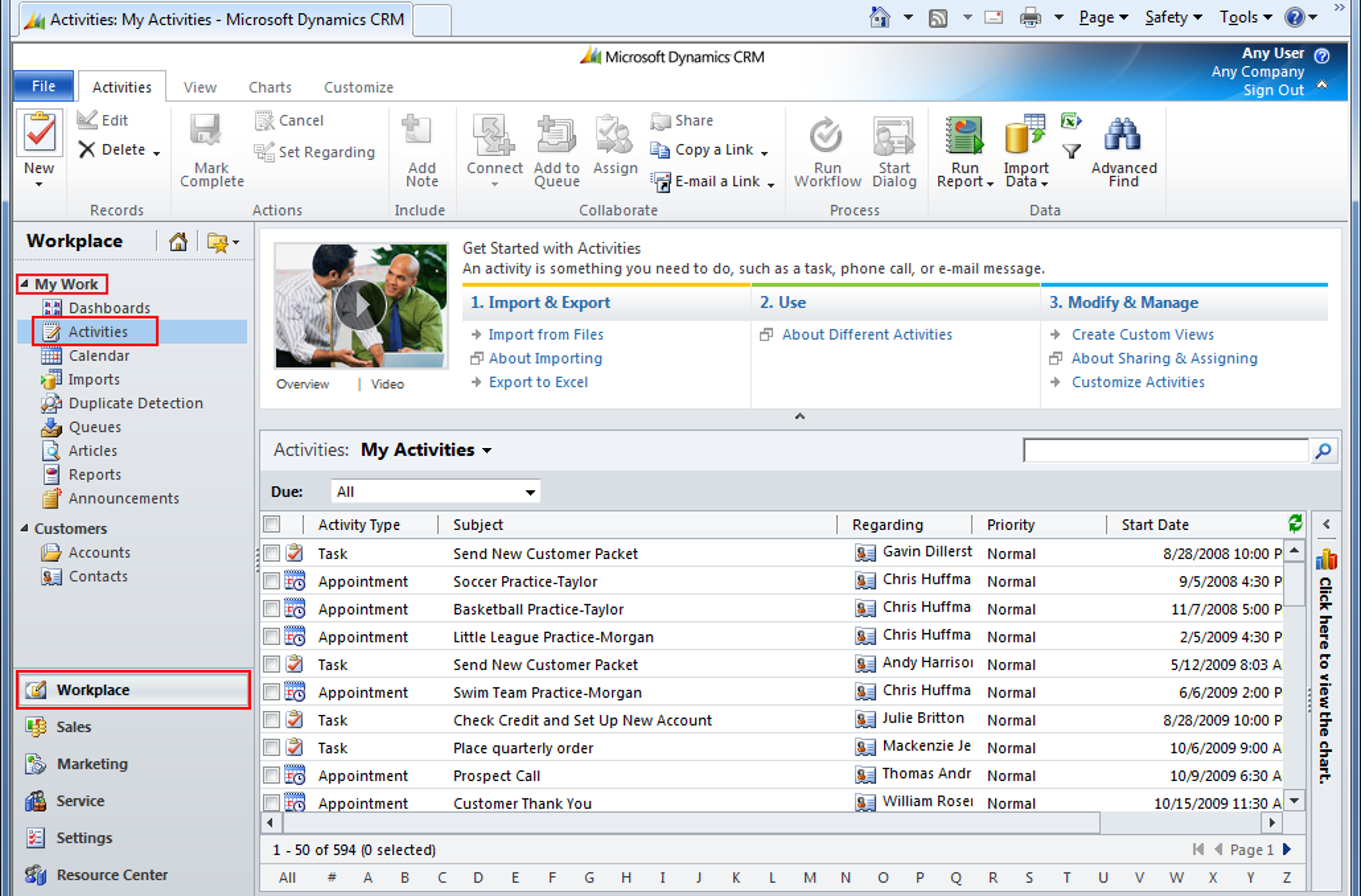Switch to the View ribbon tab

pos(200,88)
